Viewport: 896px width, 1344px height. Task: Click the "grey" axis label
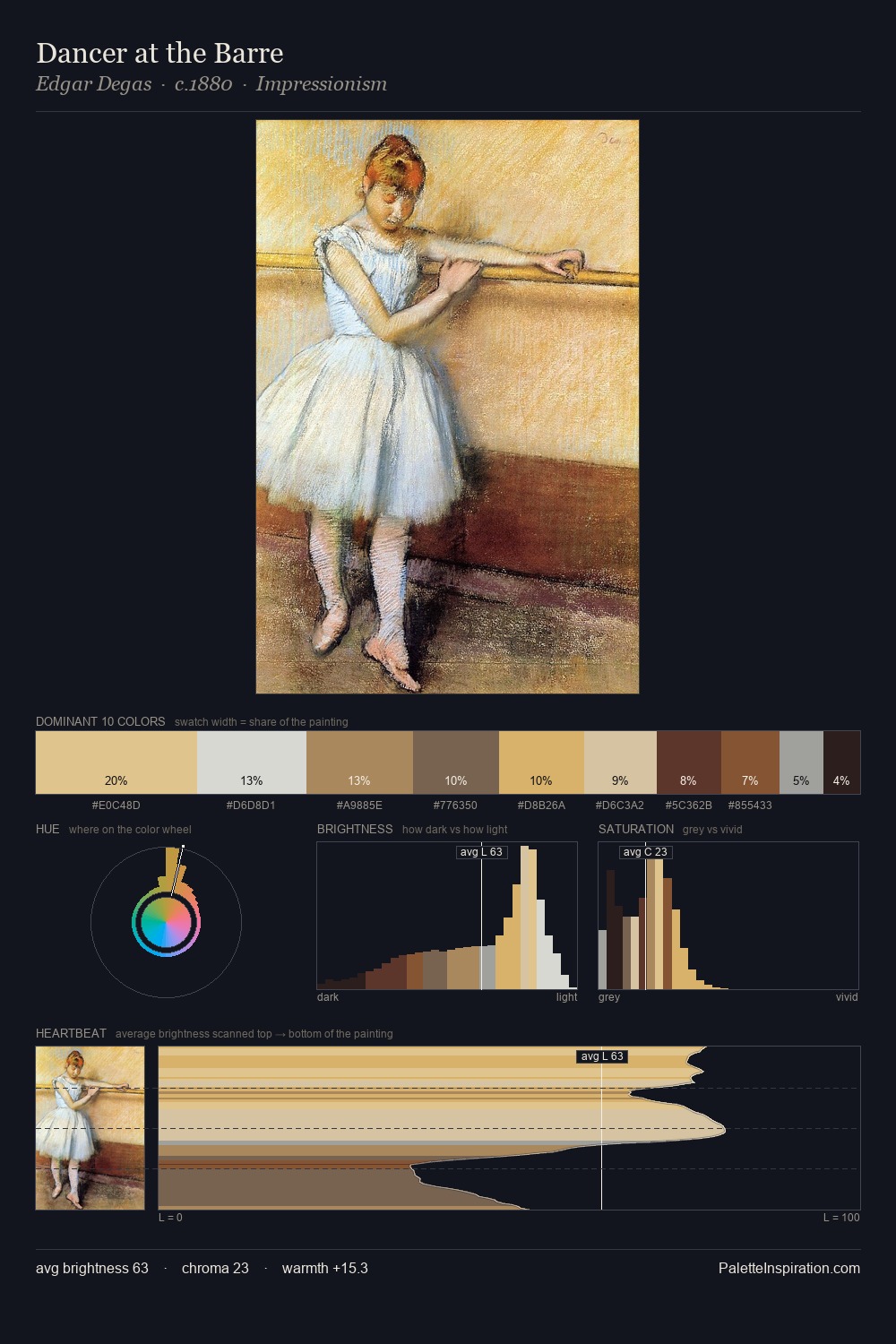[x=609, y=997]
